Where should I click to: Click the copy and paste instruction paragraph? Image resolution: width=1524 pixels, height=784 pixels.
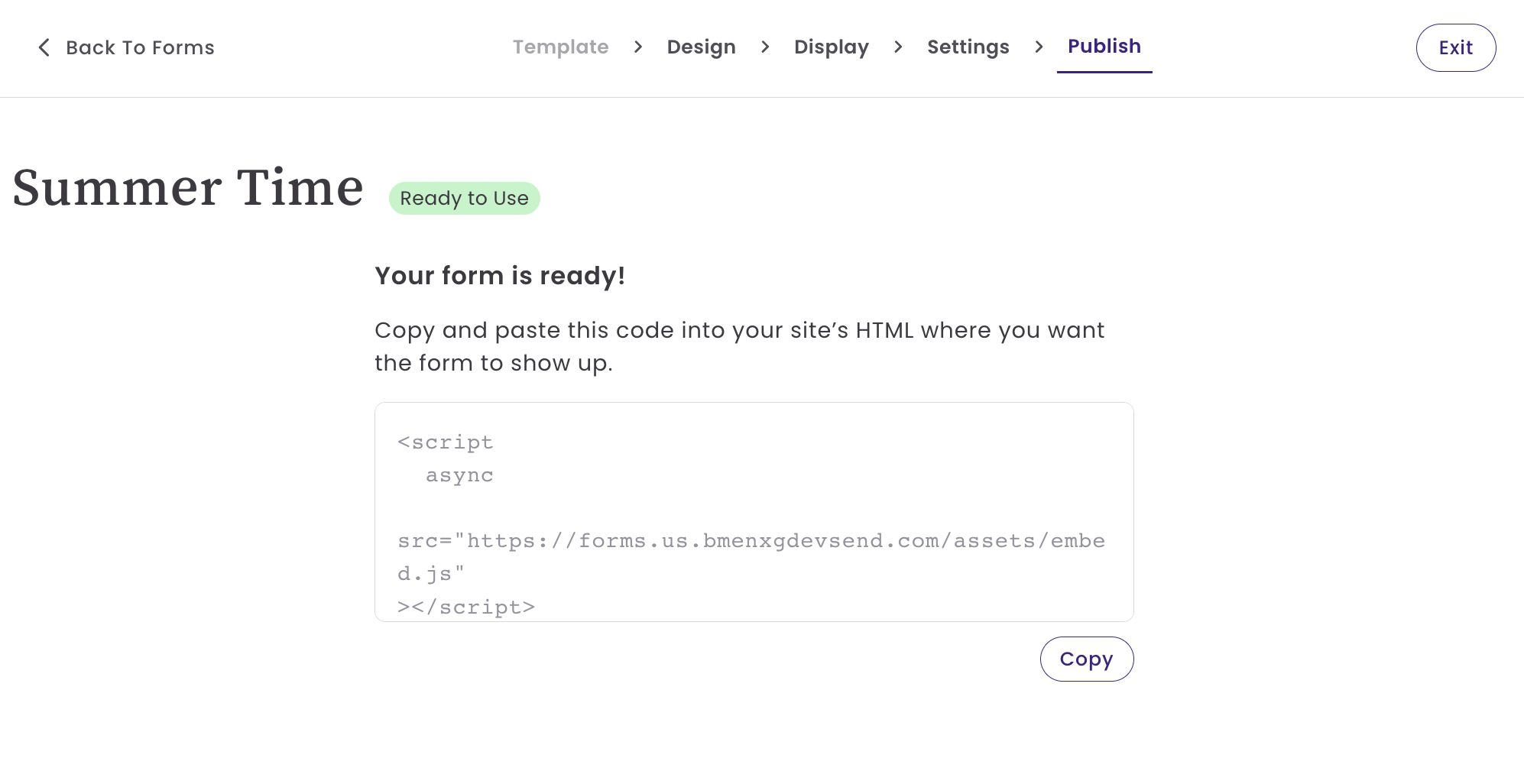(x=739, y=346)
